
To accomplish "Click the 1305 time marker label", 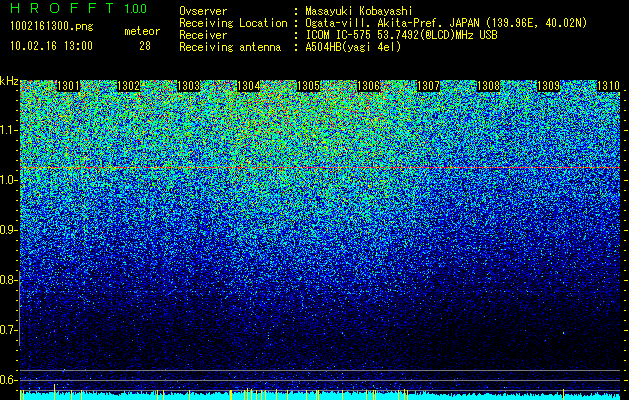I will pyautogui.click(x=308, y=86).
